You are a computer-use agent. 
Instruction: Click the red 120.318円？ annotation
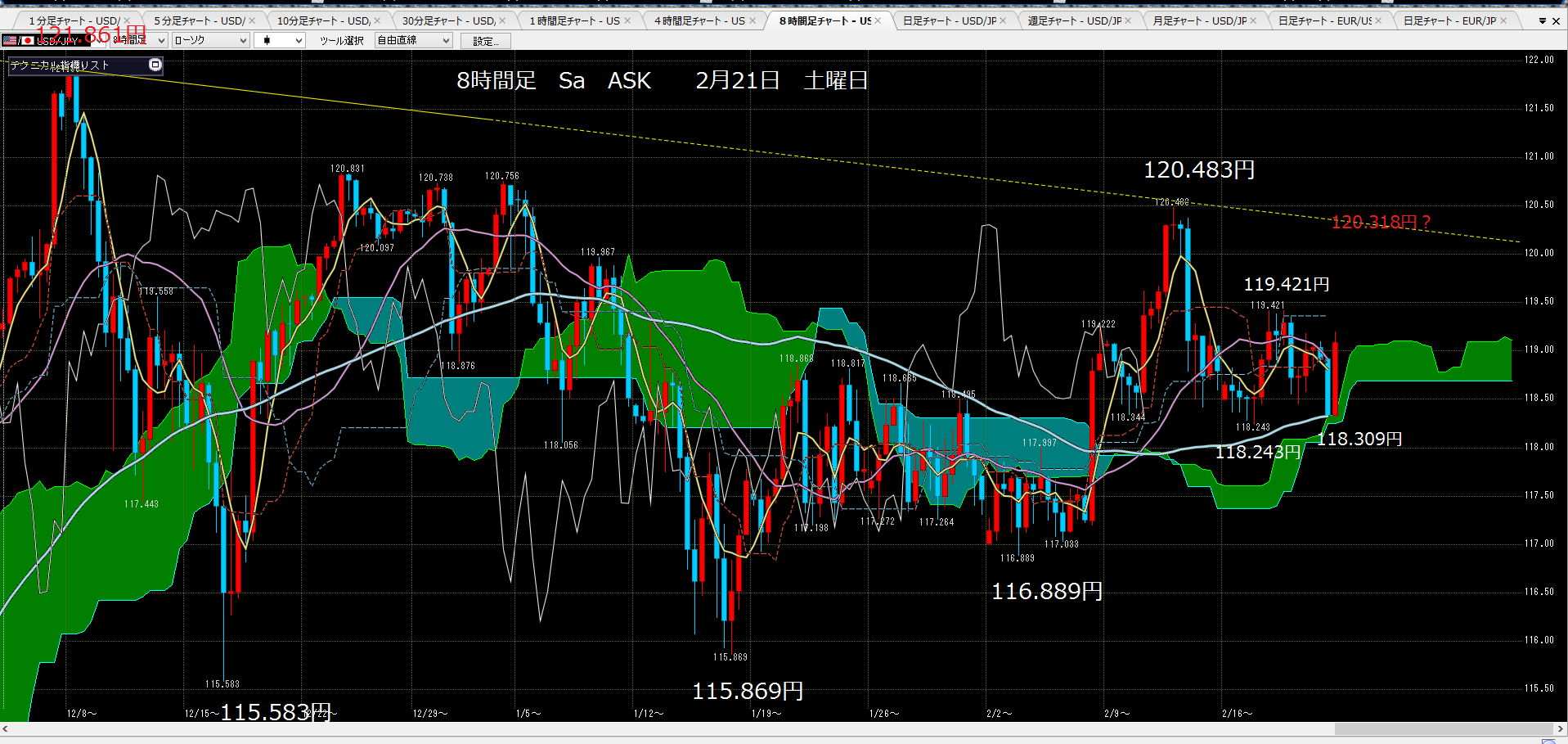pyautogui.click(x=1382, y=222)
